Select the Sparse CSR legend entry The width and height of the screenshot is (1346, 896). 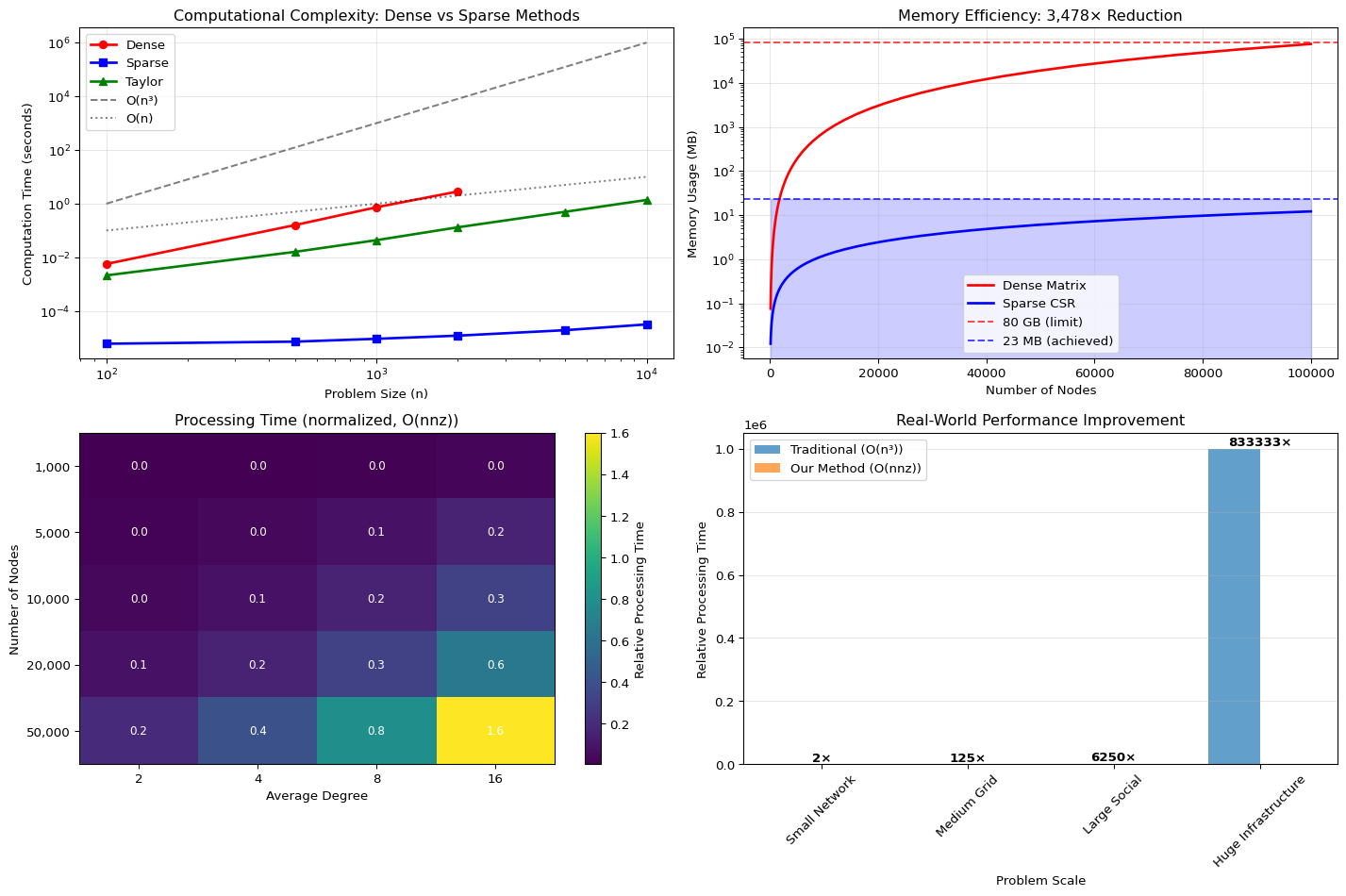(x=1039, y=304)
